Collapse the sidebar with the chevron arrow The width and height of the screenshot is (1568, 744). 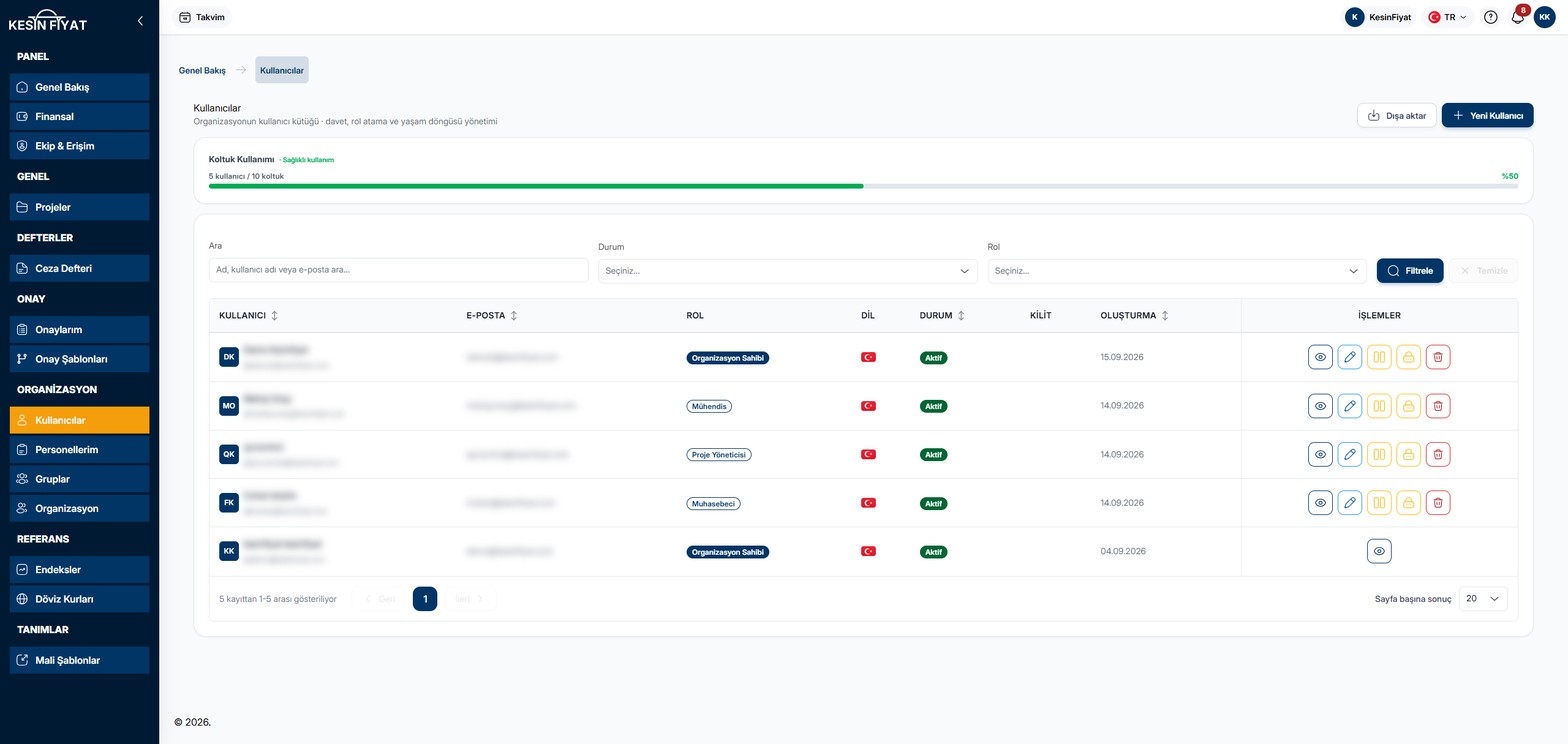140,20
